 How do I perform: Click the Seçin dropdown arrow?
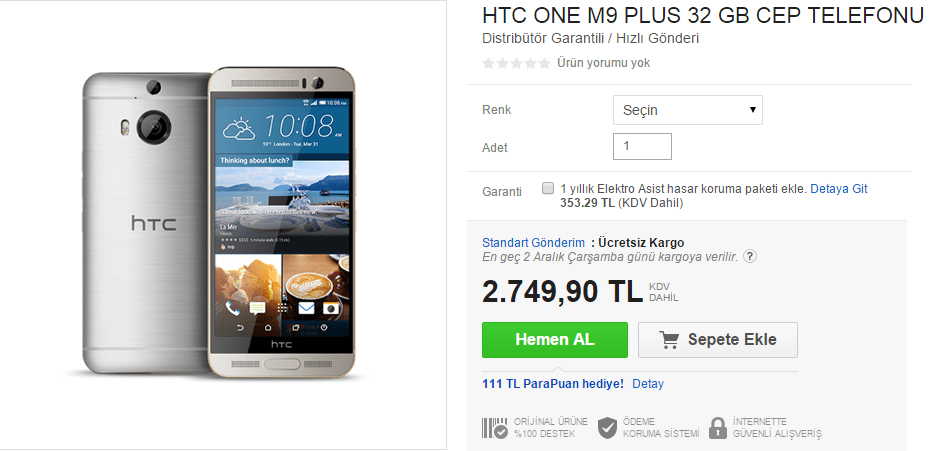[x=753, y=110]
